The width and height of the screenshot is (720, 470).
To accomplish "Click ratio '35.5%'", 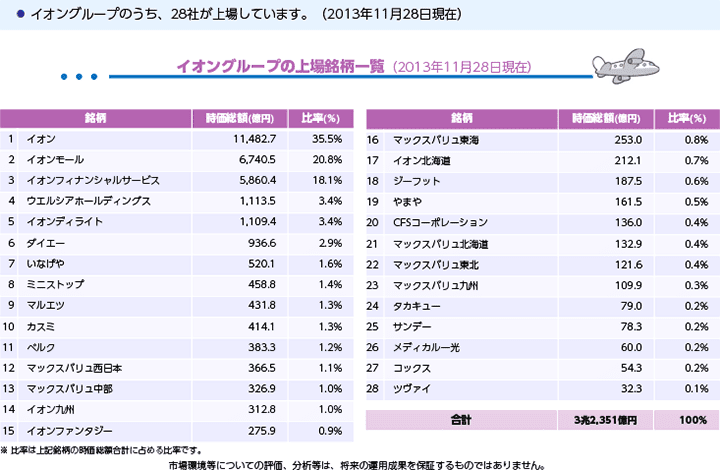I will coord(327,139).
